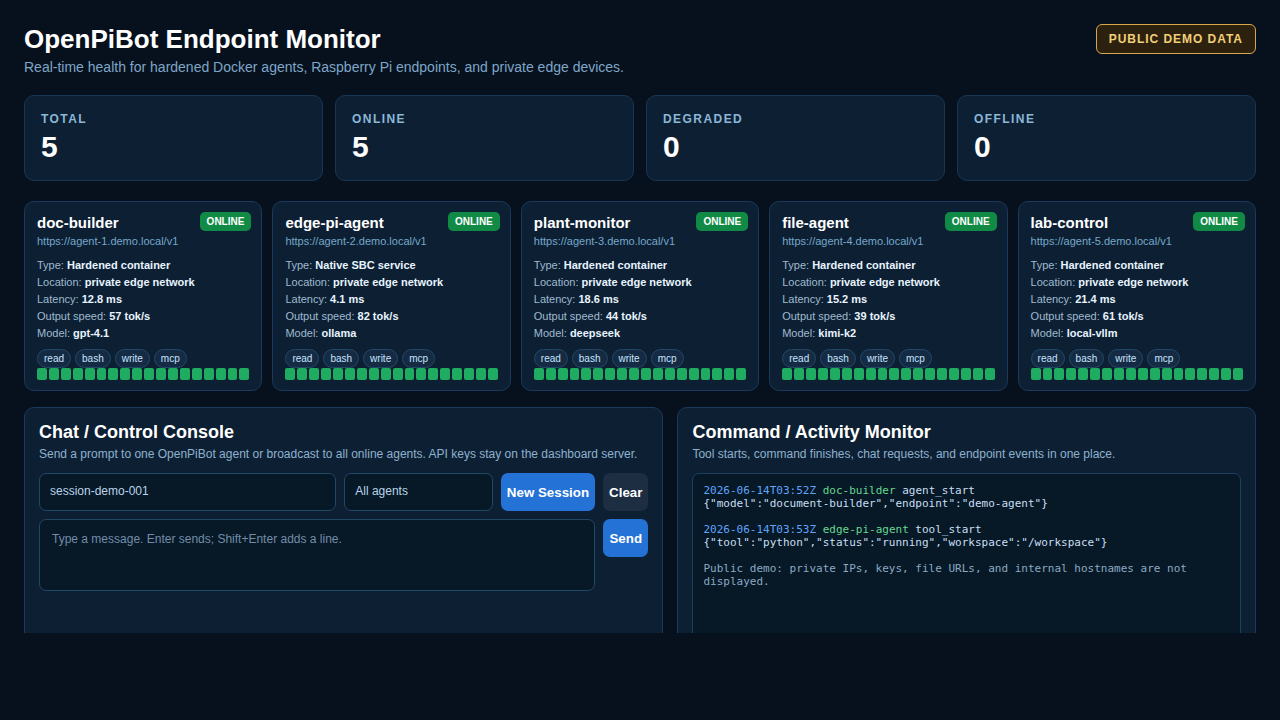
Task: Click file-agent's read capability tag
Action: 799,358
